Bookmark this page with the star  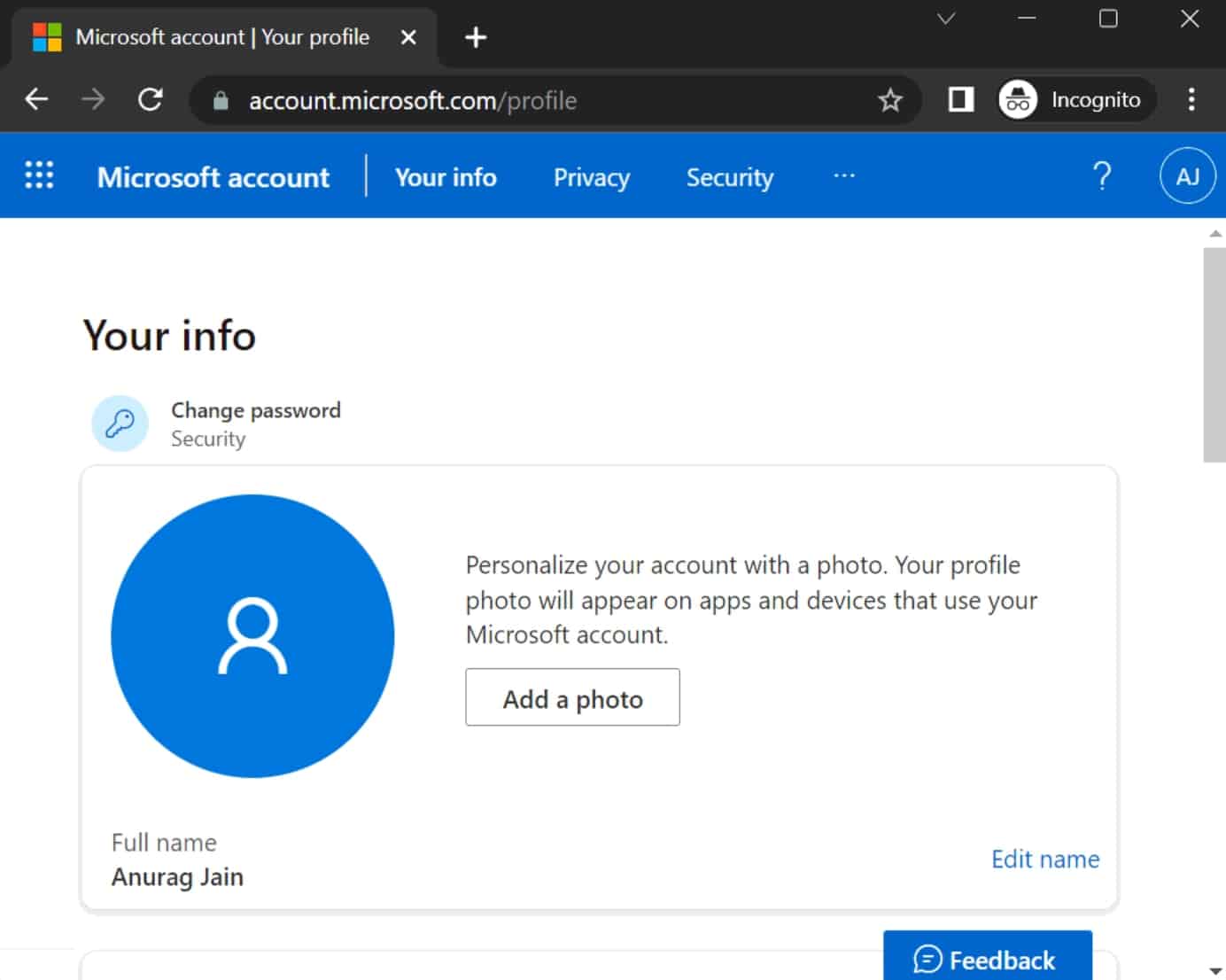pos(889,100)
